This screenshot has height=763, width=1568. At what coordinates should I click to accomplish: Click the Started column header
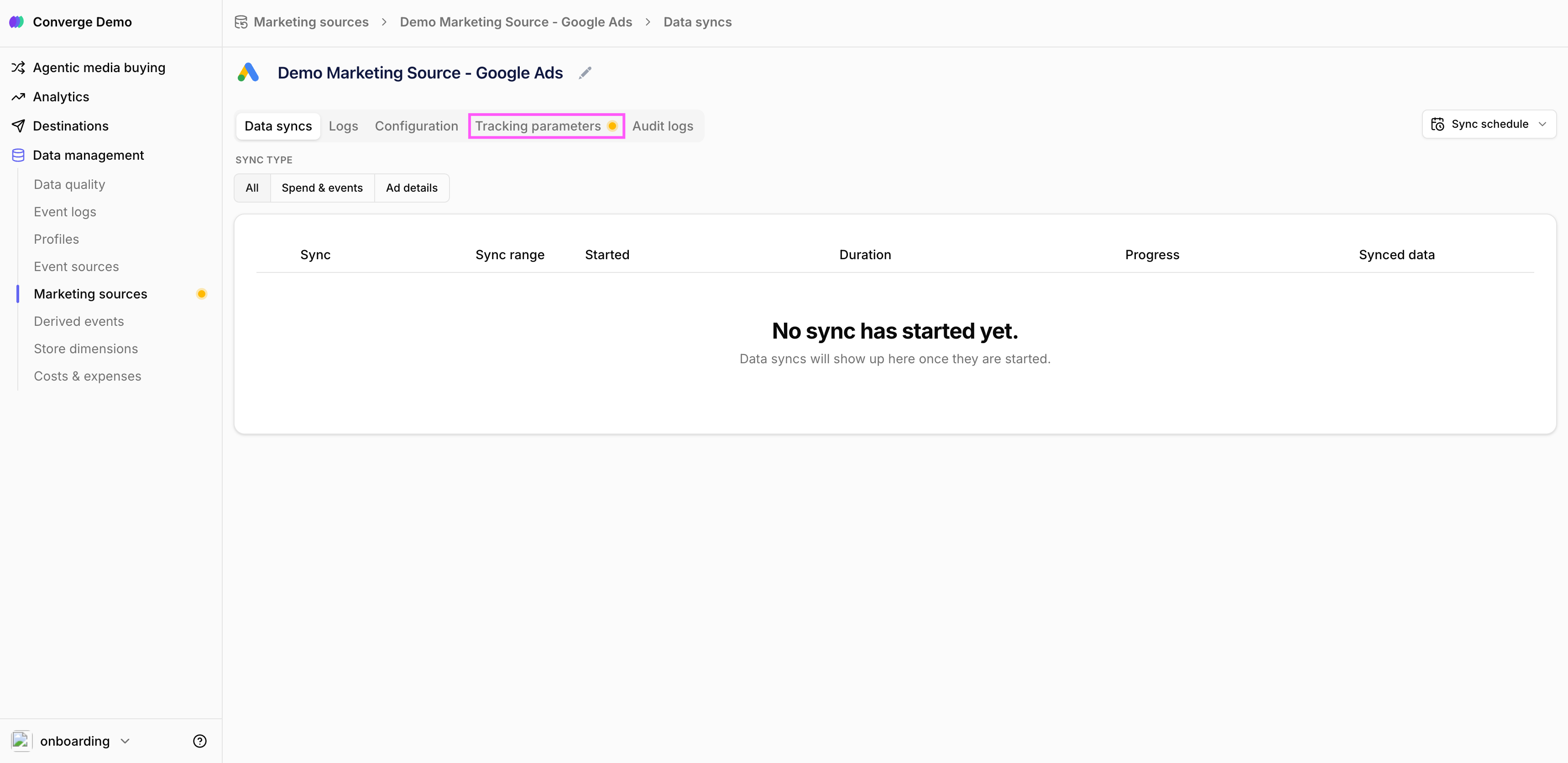607,255
